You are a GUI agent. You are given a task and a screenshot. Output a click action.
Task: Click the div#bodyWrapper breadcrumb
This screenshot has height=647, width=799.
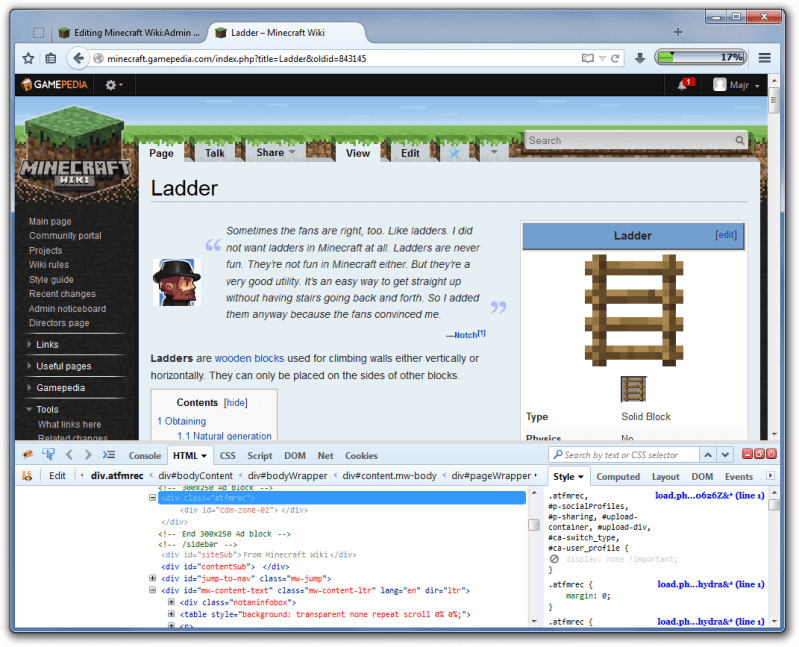(287, 475)
